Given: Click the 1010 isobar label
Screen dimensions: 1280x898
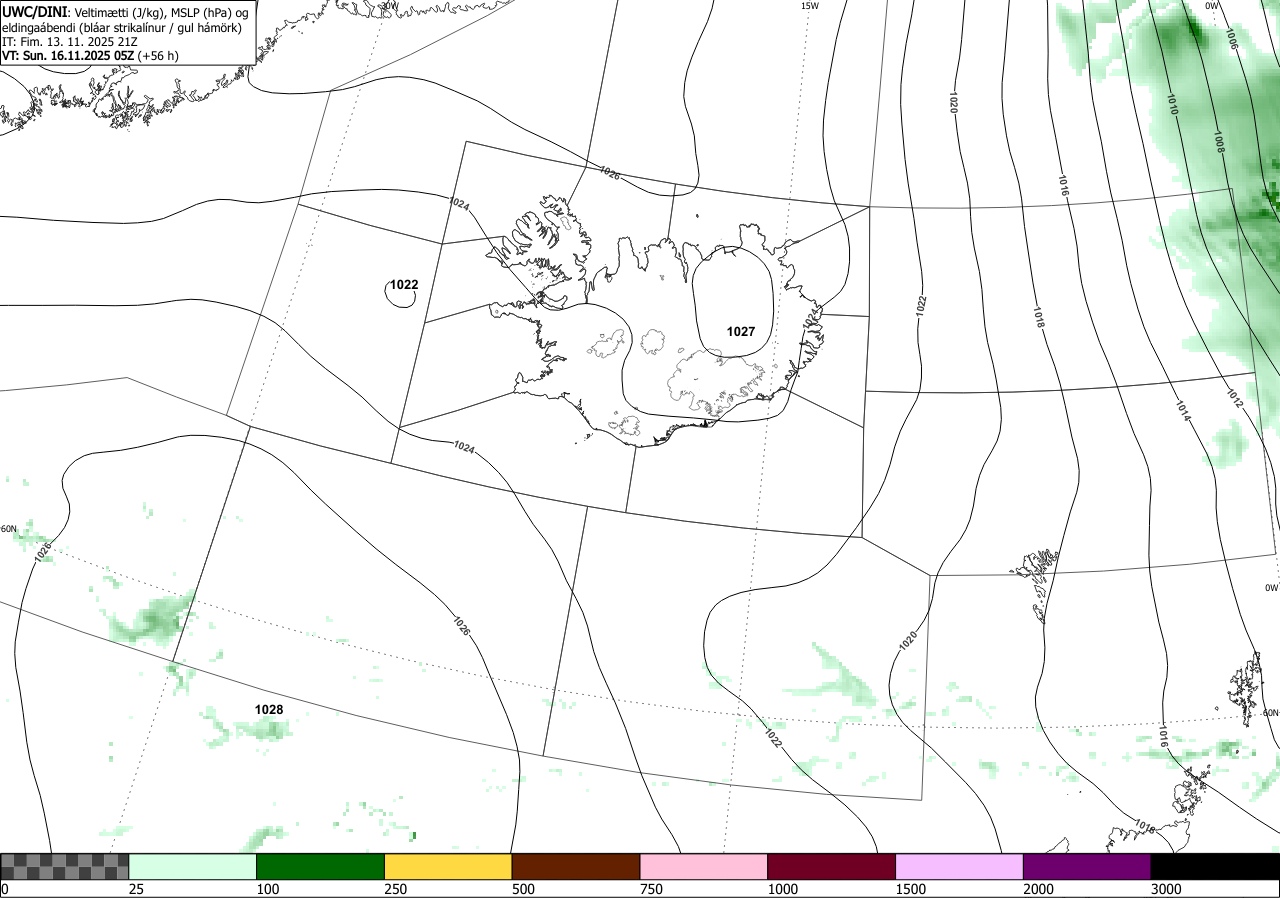Looking at the screenshot, I should [1174, 103].
